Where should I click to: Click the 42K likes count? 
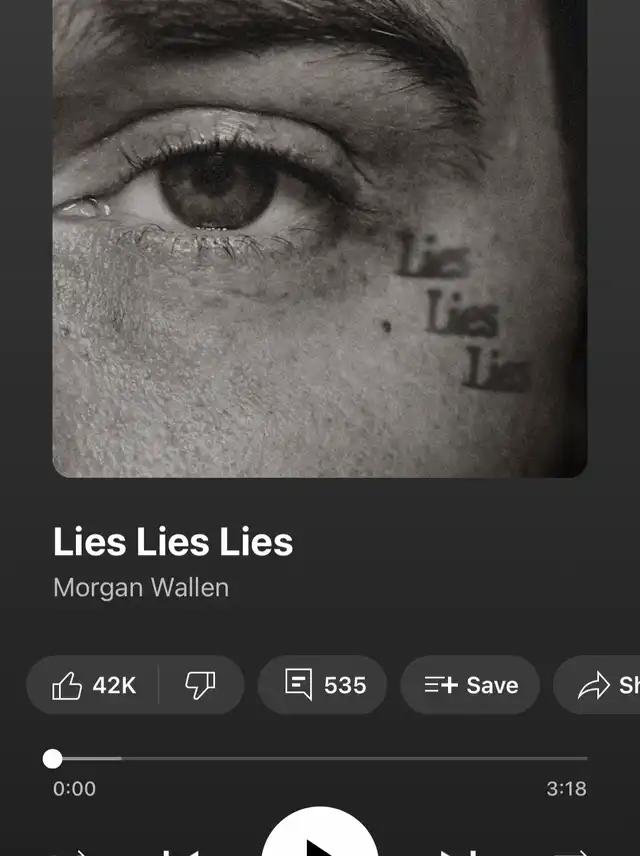114,685
